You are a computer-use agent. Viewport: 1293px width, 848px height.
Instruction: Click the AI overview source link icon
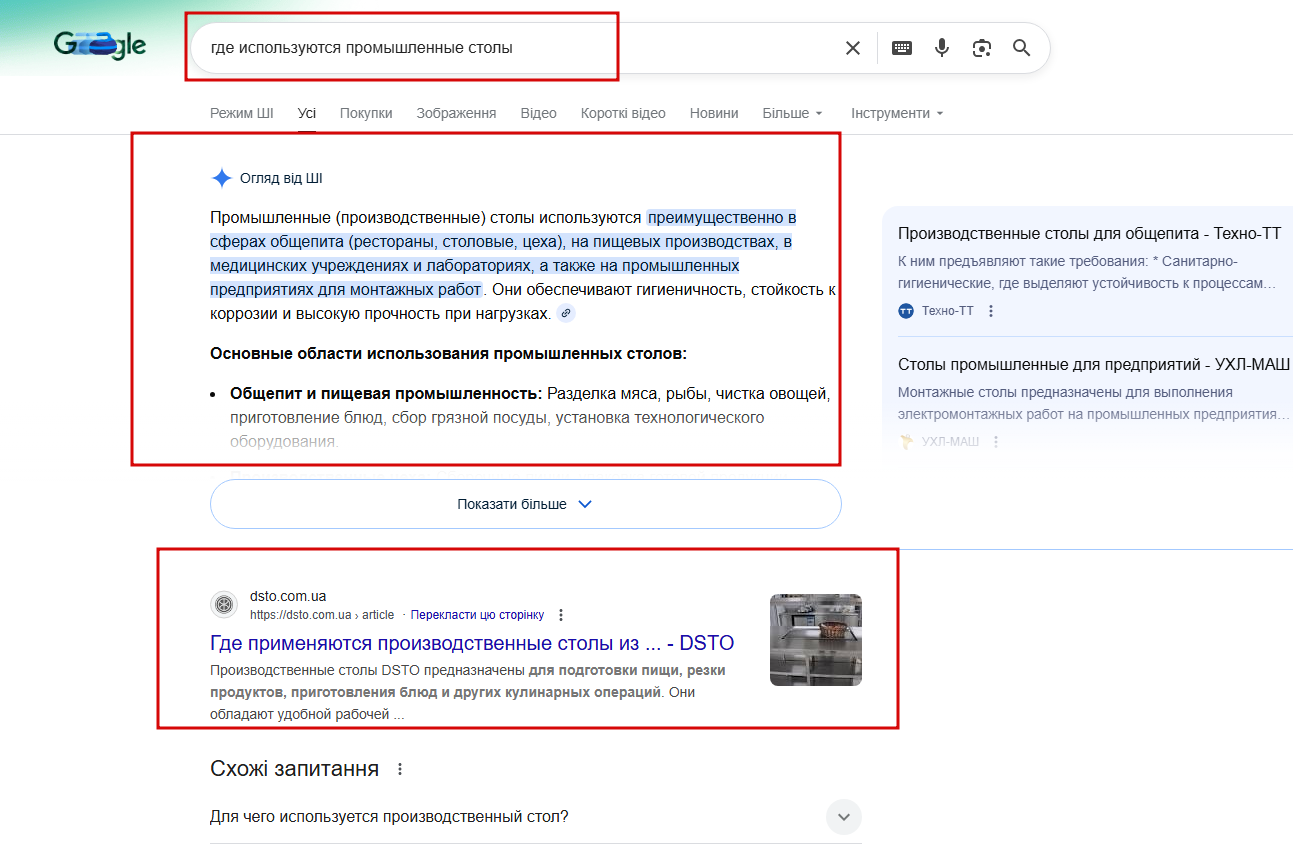566,314
